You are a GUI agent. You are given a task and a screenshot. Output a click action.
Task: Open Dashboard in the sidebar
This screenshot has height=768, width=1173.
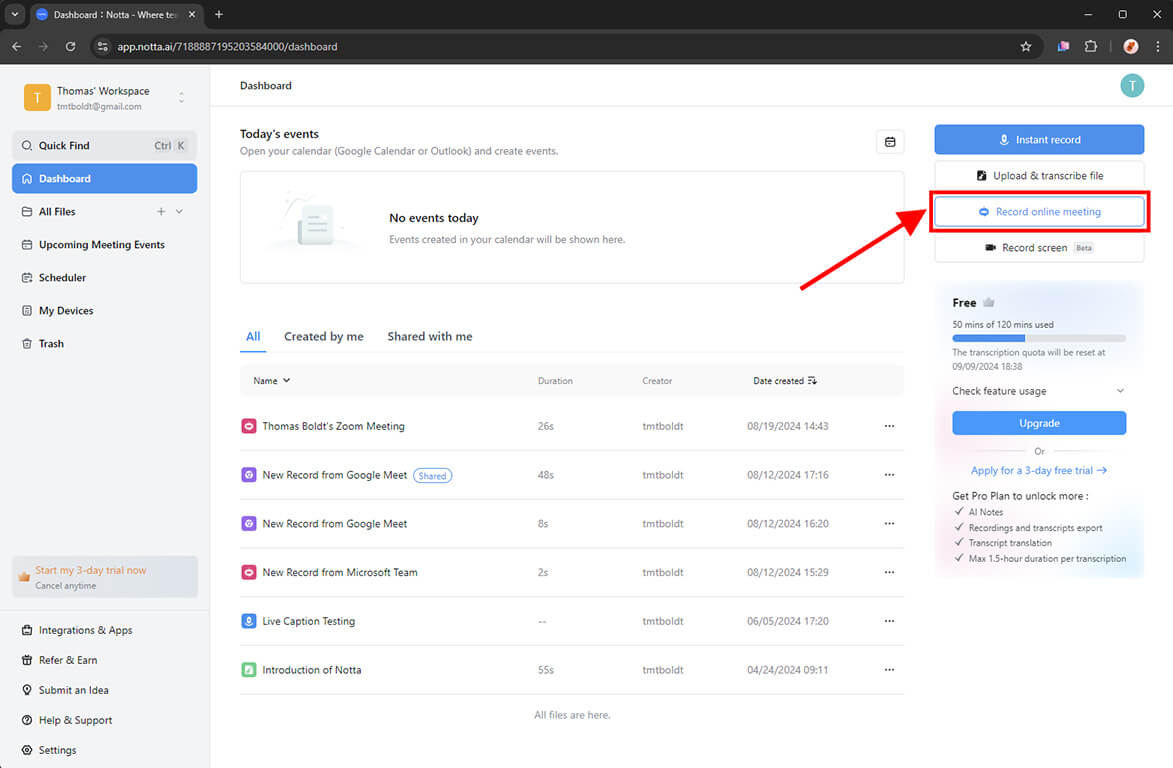(105, 179)
